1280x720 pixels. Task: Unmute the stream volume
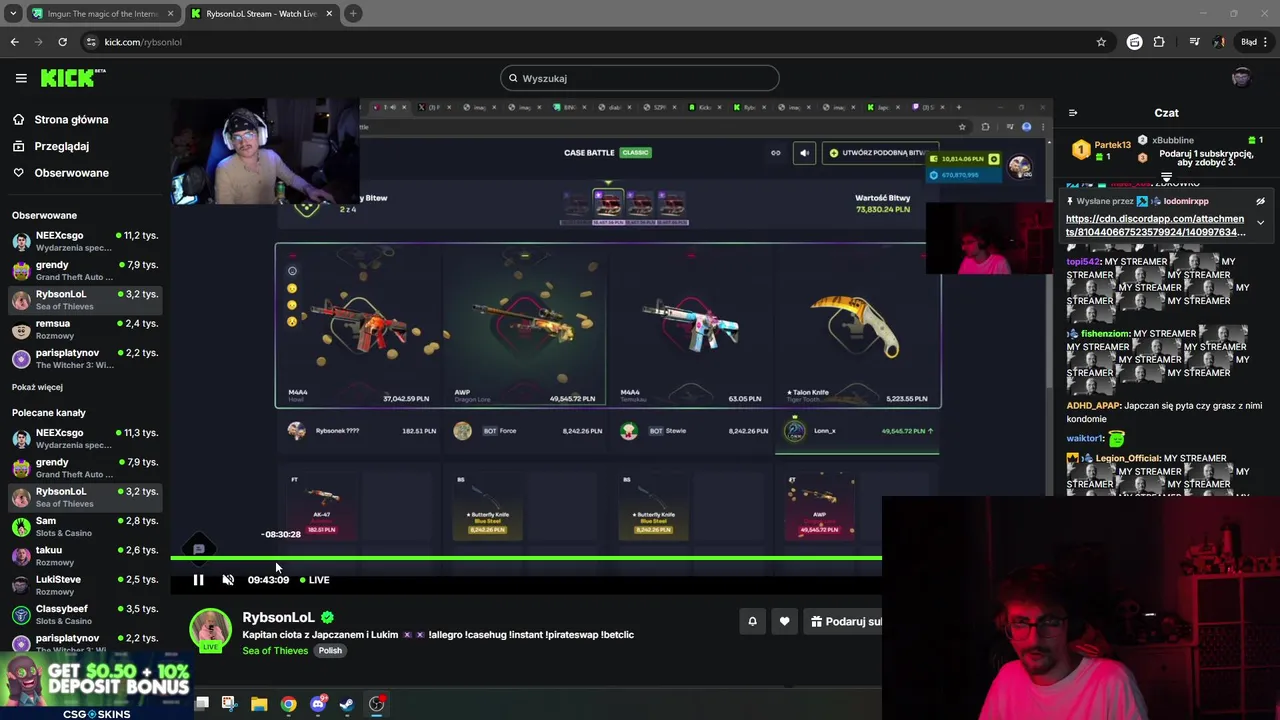[x=228, y=580]
